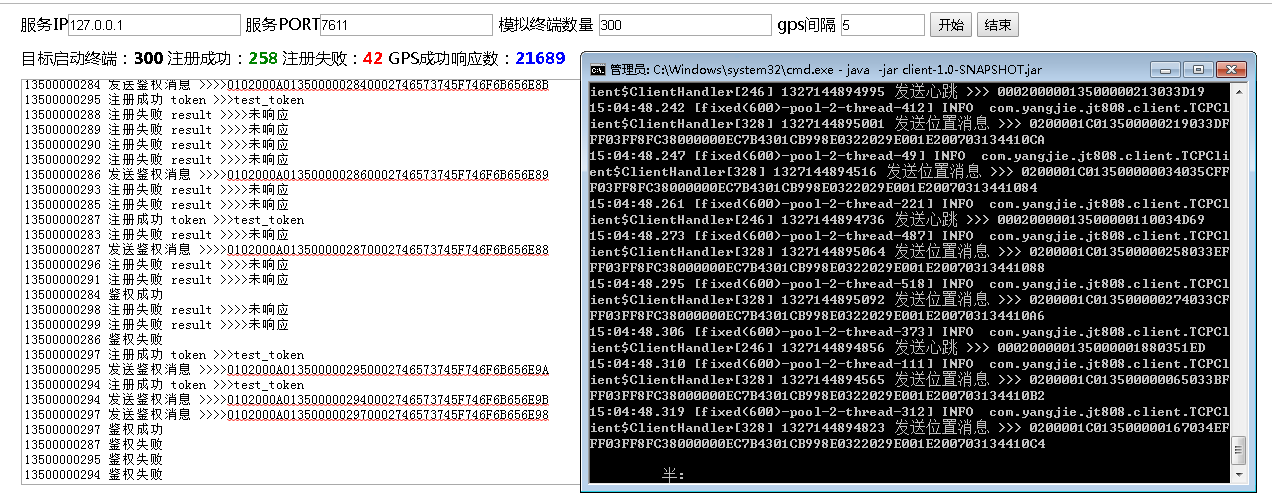Select log row 13500000298 注册失败

coord(156,310)
